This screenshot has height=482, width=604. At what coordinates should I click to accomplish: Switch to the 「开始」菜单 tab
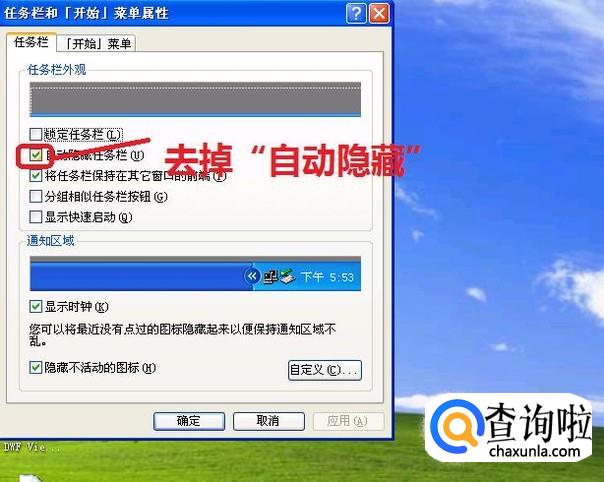point(96,44)
